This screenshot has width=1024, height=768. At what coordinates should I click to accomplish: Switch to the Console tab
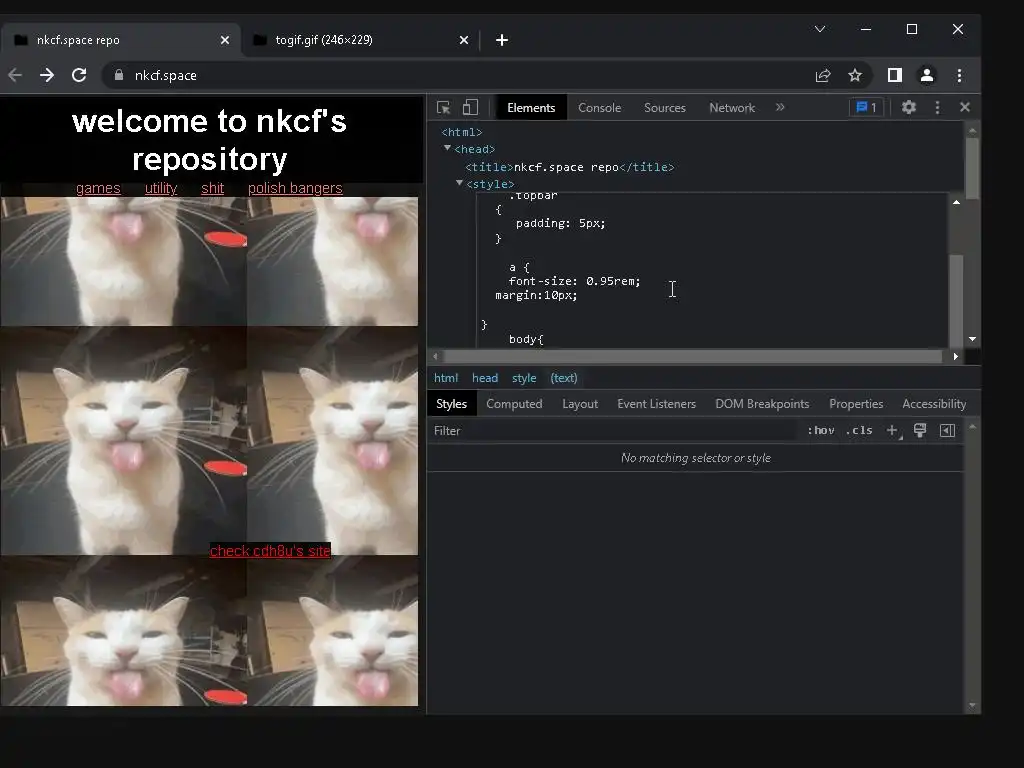pos(599,108)
